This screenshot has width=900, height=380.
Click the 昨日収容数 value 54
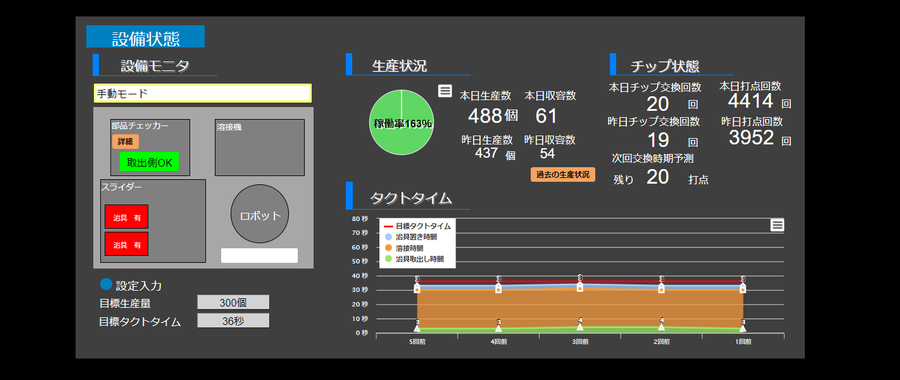tap(548, 153)
